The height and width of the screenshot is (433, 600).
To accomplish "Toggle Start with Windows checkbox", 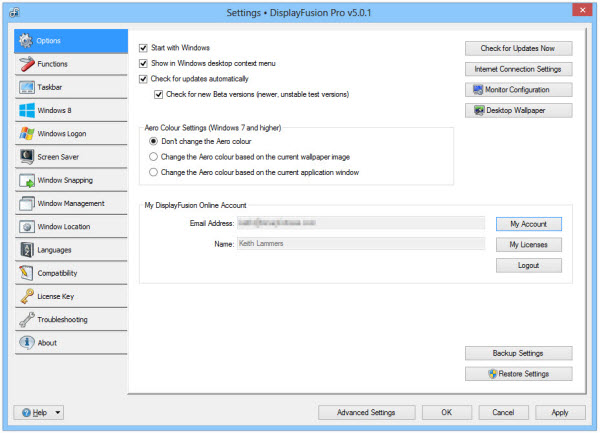I will [x=143, y=48].
